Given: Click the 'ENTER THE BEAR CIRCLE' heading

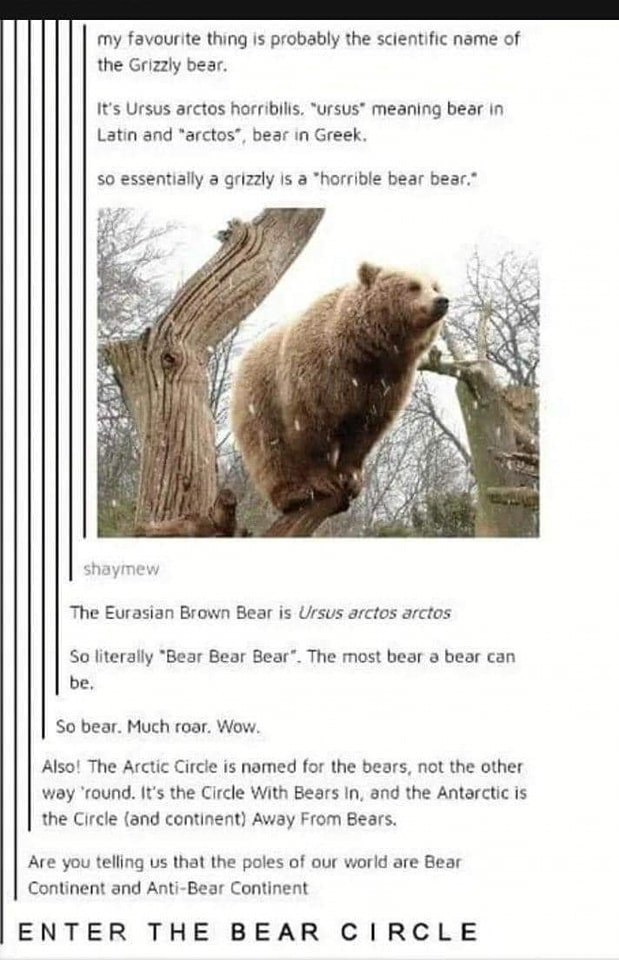Looking at the screenshot, I should pos(248,932).
